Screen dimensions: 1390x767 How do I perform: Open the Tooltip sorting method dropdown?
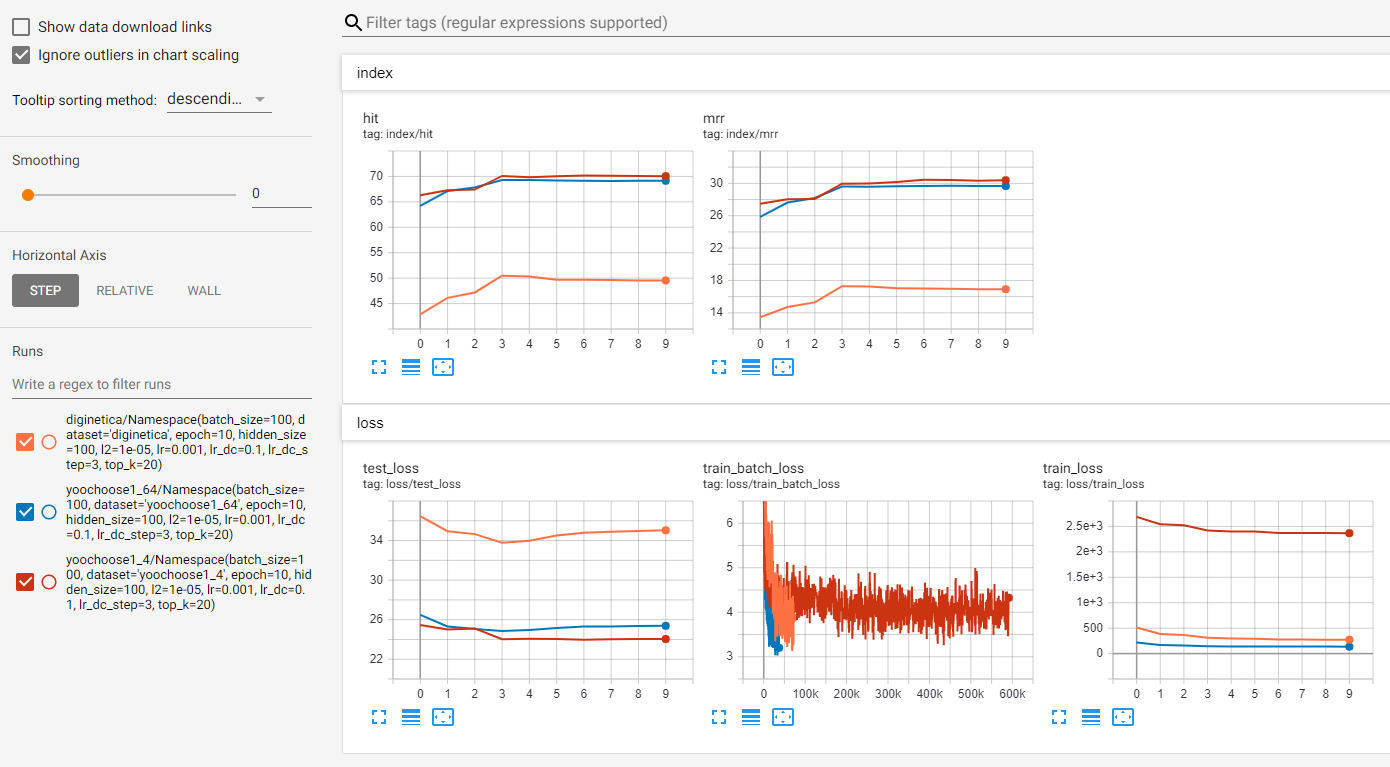point(219,99)
